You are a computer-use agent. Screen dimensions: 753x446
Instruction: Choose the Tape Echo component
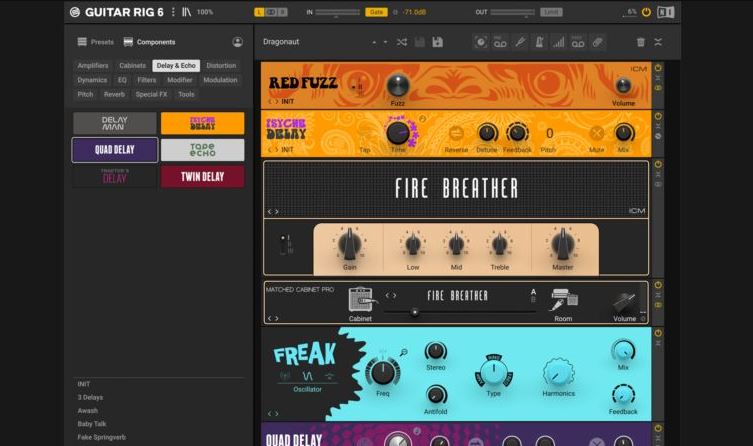pyautogui.click(x=203, y=150)
